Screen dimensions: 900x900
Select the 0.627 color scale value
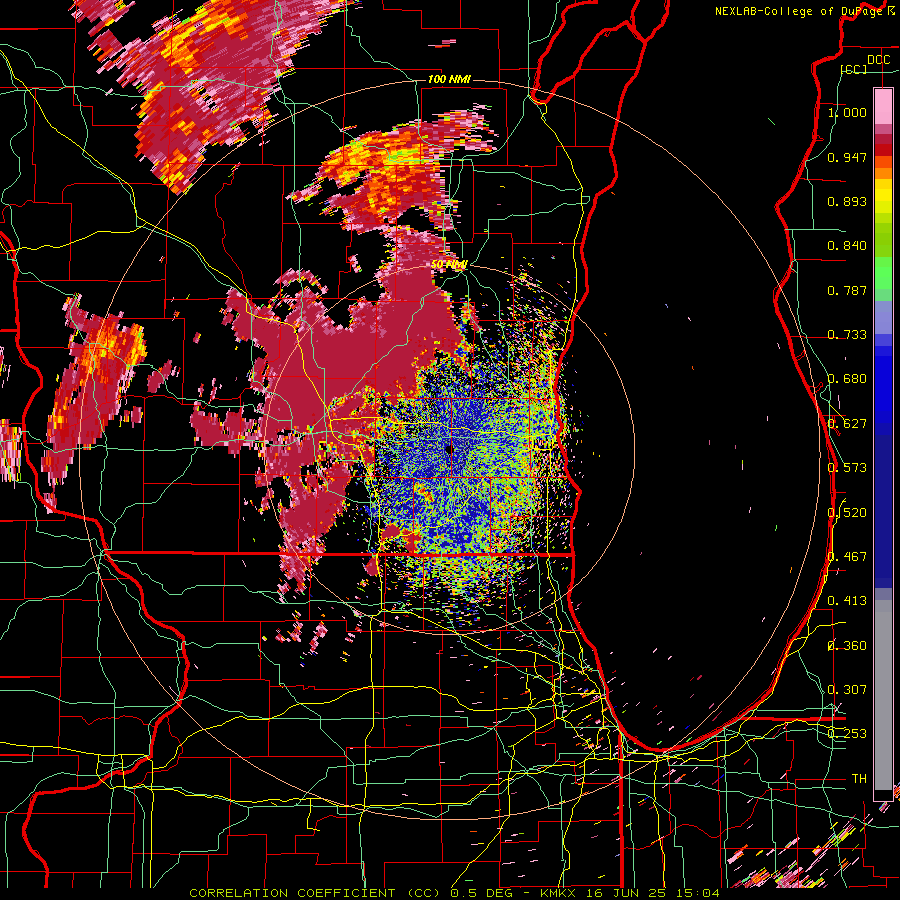point(847,424)
